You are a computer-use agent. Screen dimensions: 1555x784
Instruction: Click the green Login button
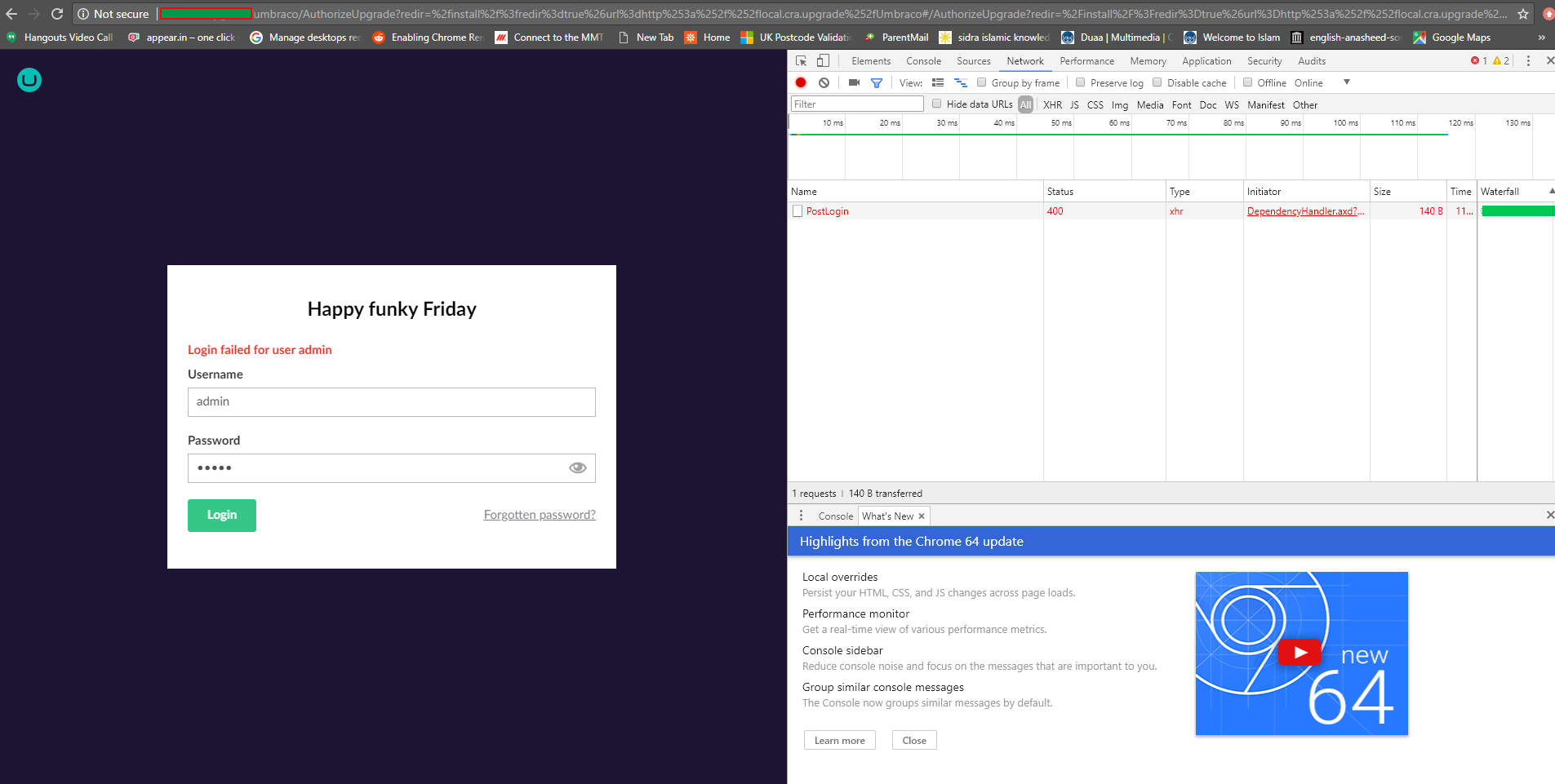(222, 516)
